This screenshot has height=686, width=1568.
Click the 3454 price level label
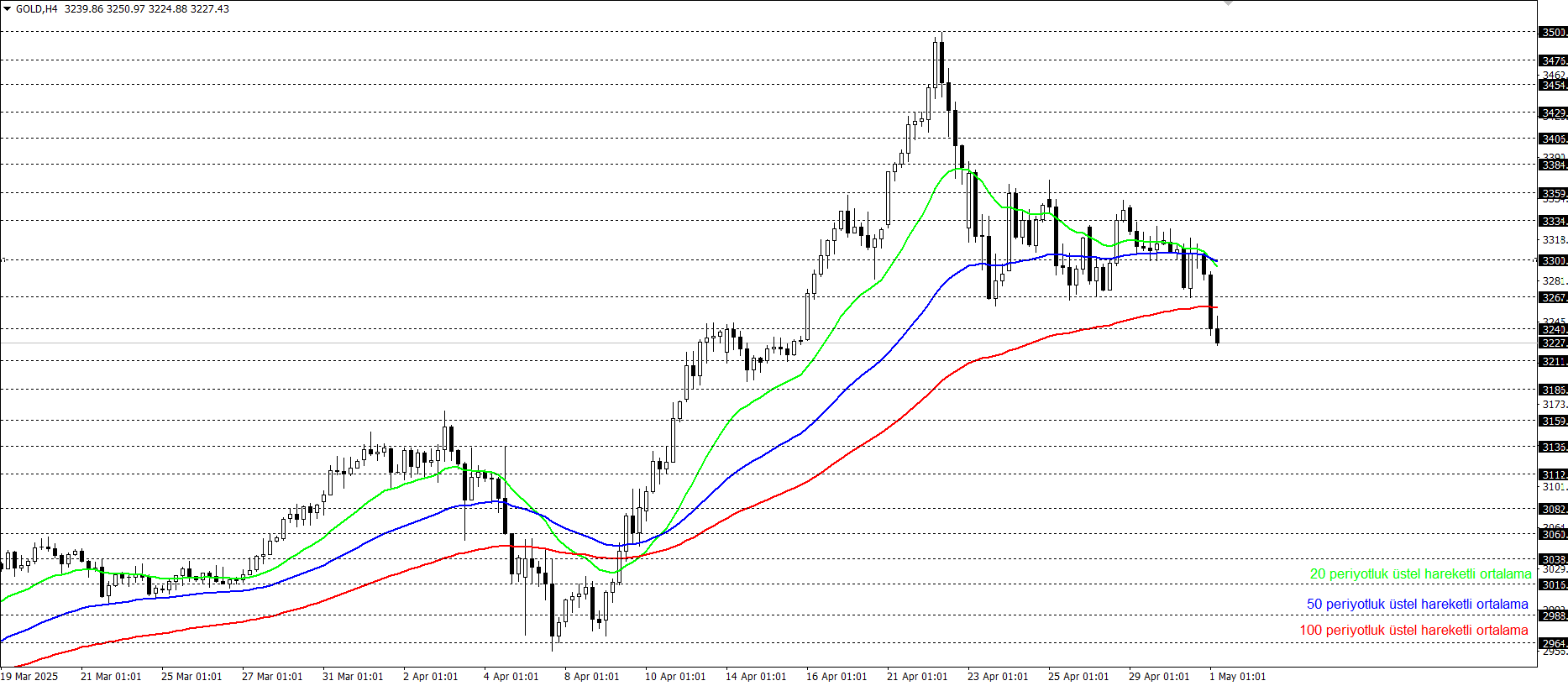[x=1553, y=85]
